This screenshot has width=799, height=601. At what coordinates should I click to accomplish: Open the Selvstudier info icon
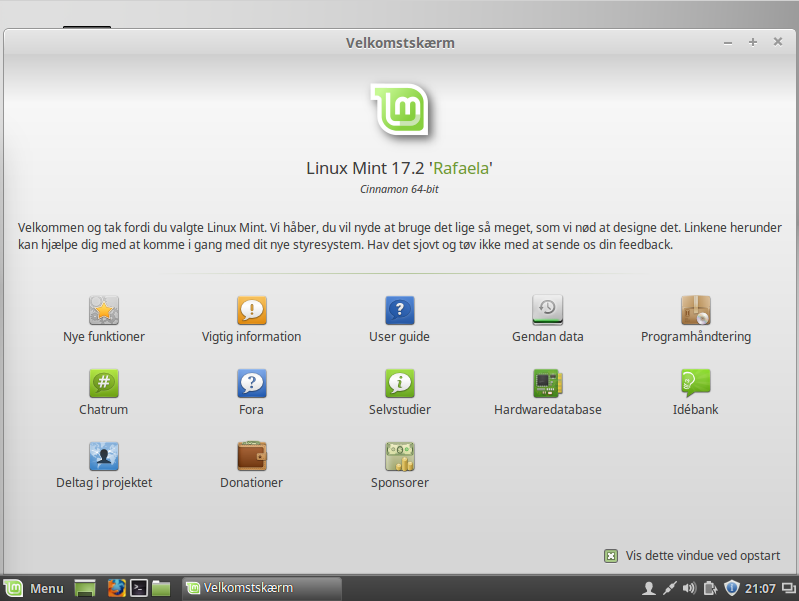click(400, 383)
